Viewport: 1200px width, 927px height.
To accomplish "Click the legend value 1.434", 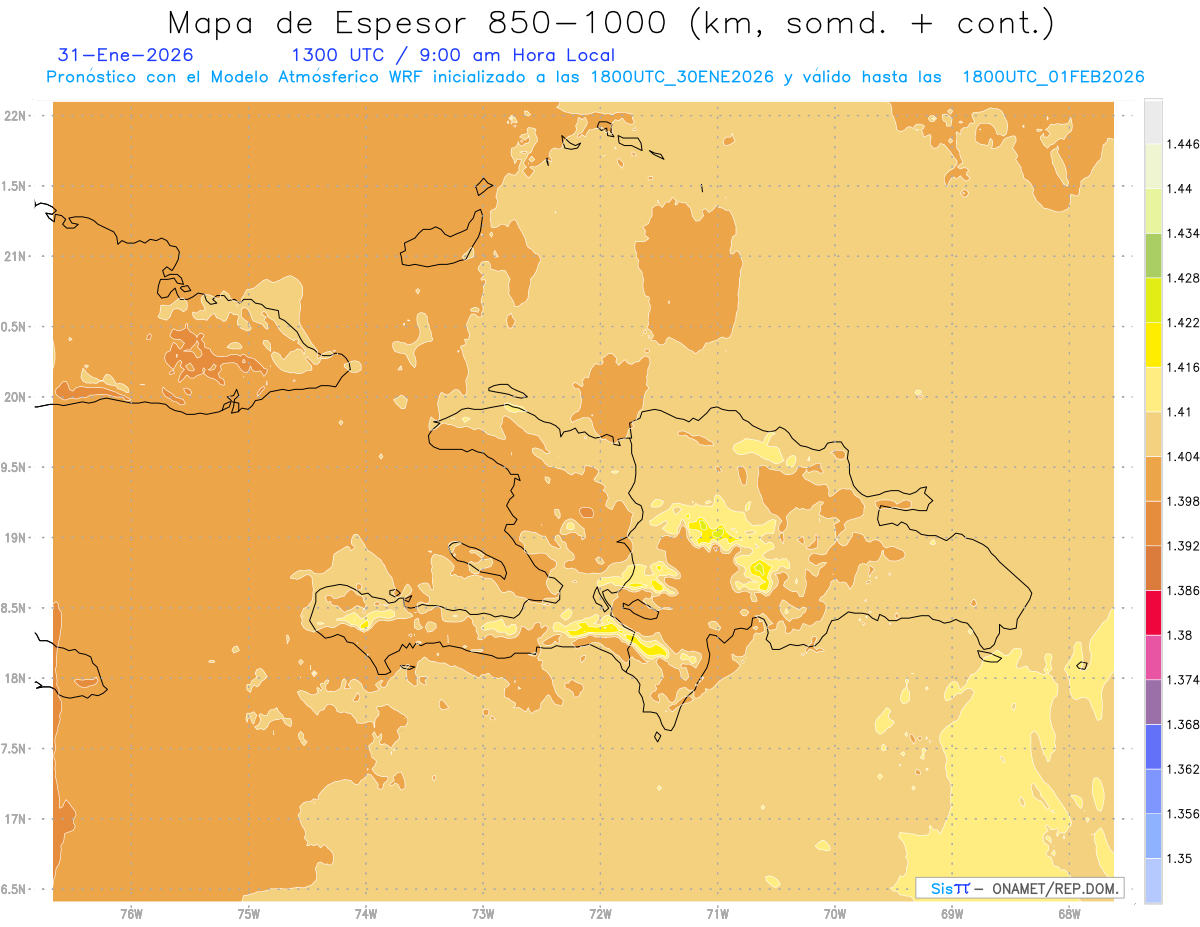I will [1184, 233].
